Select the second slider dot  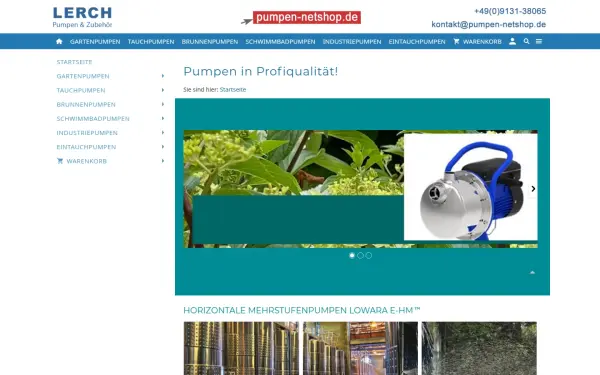360,256
